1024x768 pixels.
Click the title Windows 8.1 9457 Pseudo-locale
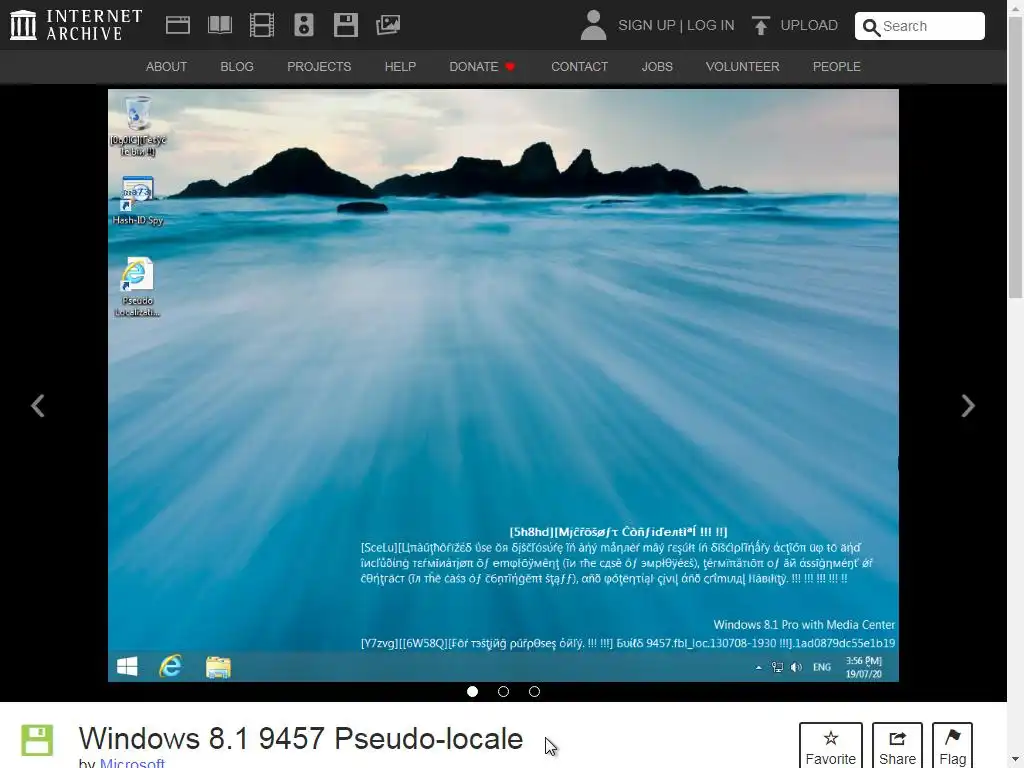click(x=301, y=739)
